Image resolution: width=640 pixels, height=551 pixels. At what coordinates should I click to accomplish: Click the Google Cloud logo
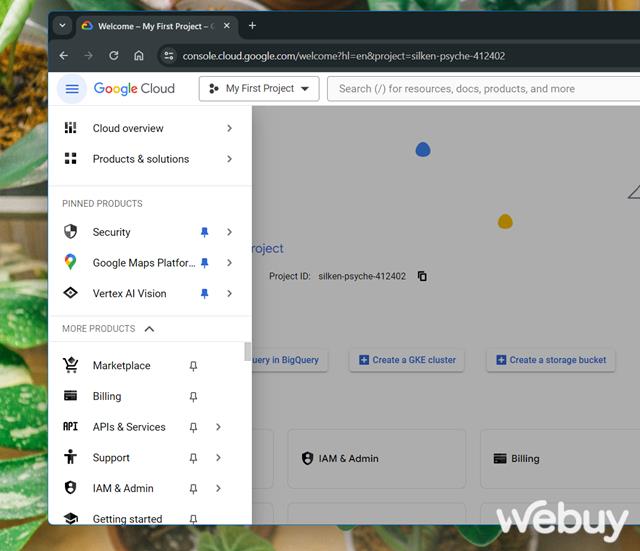(x=134, y=89)
